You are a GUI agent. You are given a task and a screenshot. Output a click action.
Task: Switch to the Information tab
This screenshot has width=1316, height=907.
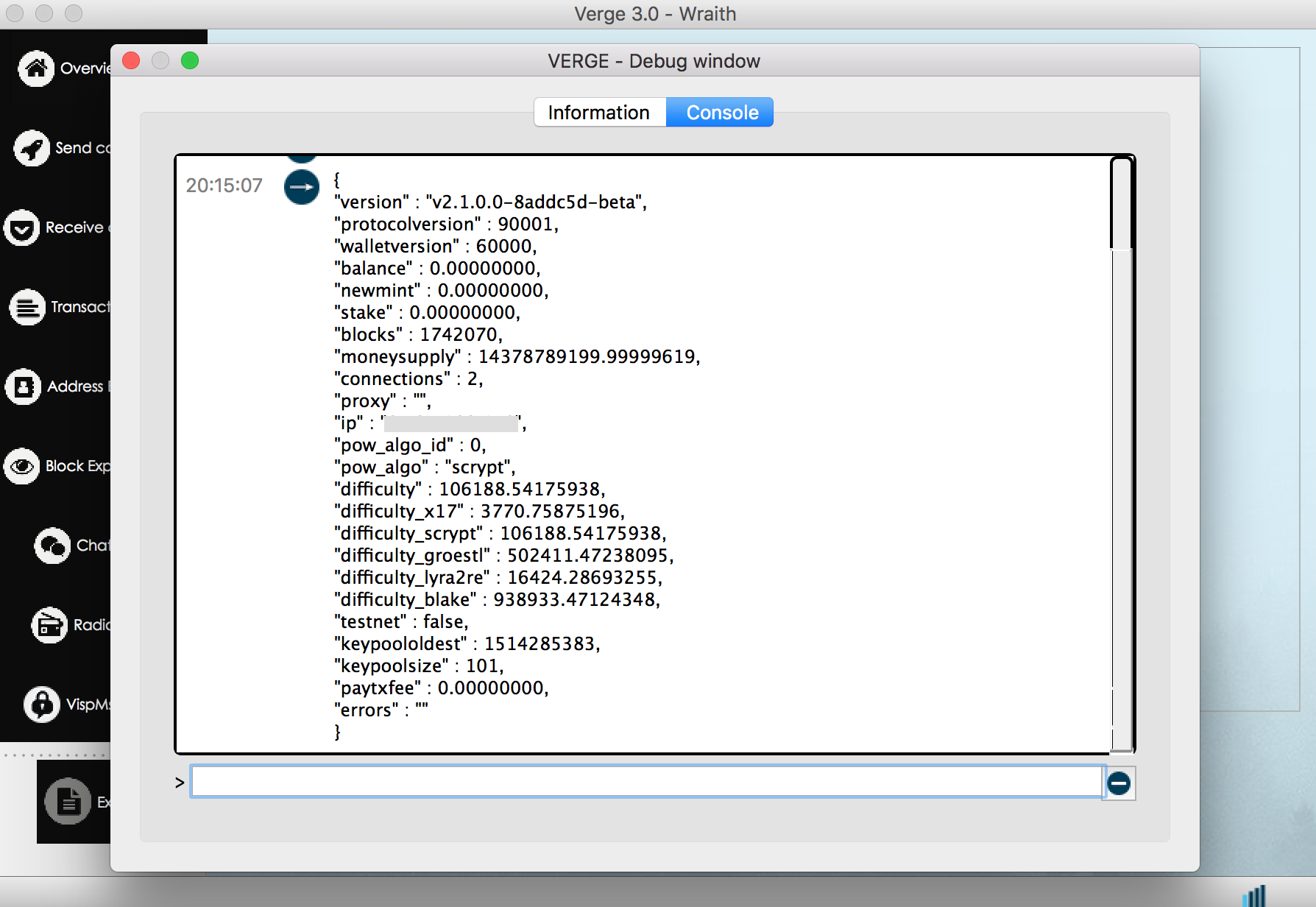tap(599, 113)
